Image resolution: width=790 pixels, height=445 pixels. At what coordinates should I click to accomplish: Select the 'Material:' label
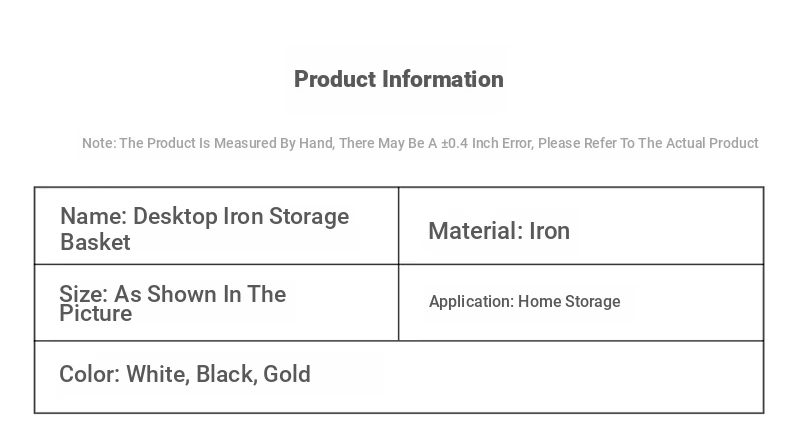click(x=475, y=231)
